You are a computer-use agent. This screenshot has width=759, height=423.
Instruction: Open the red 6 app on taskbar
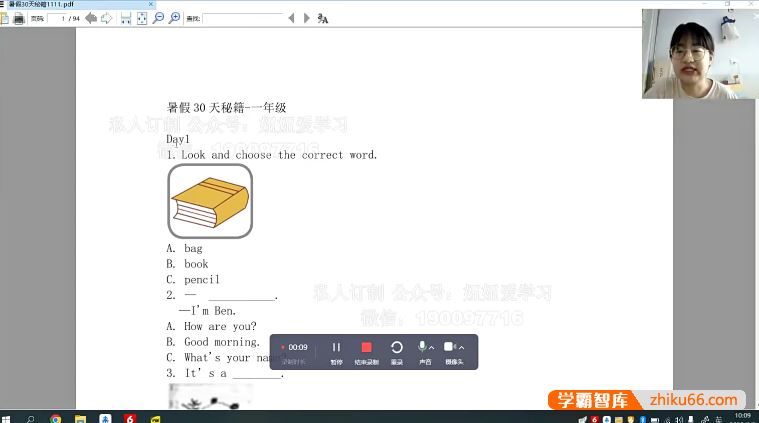coord(130,419)
